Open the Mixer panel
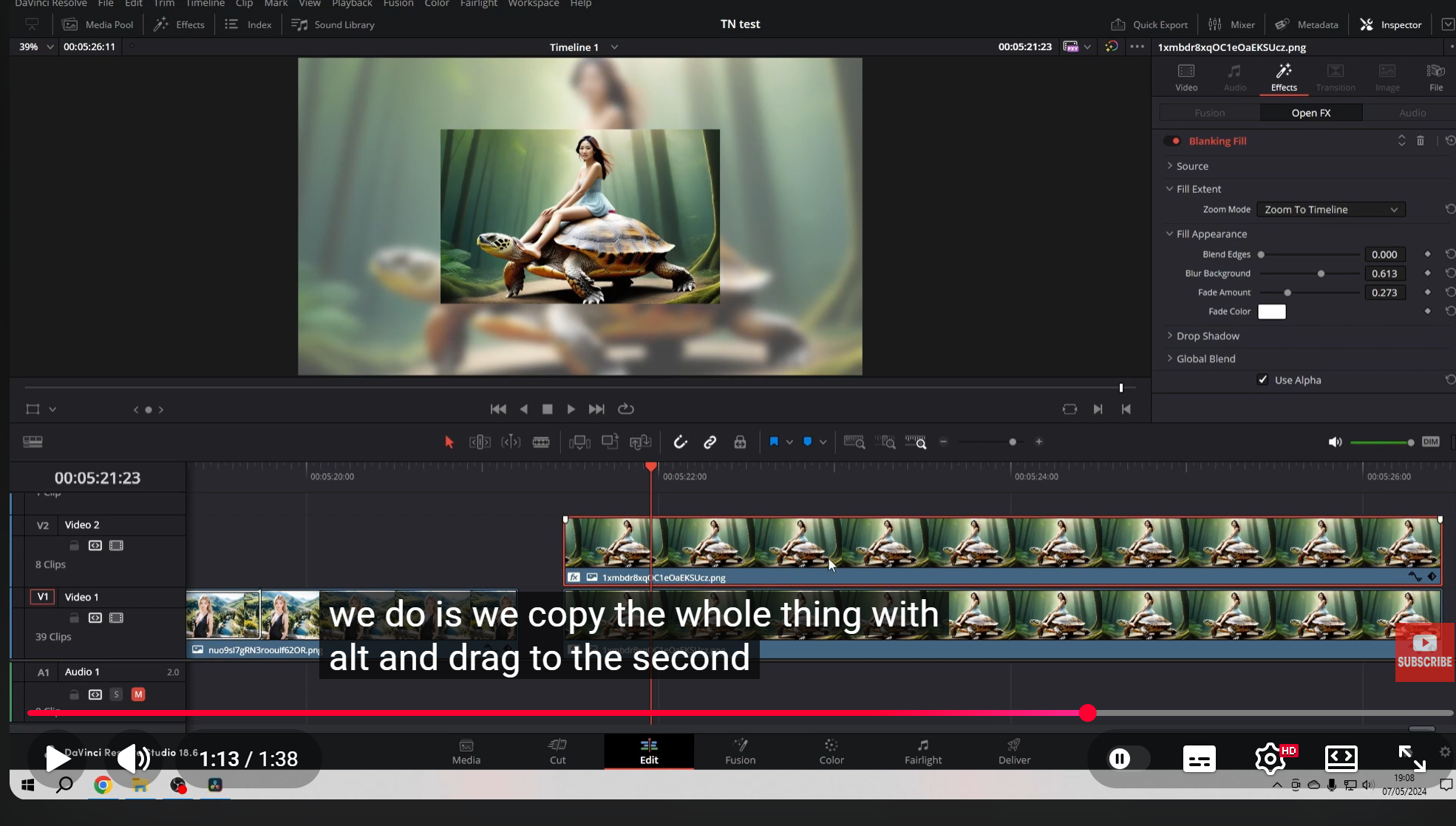This screenshot has width=1456, height=826. [x=1231, y=24]
